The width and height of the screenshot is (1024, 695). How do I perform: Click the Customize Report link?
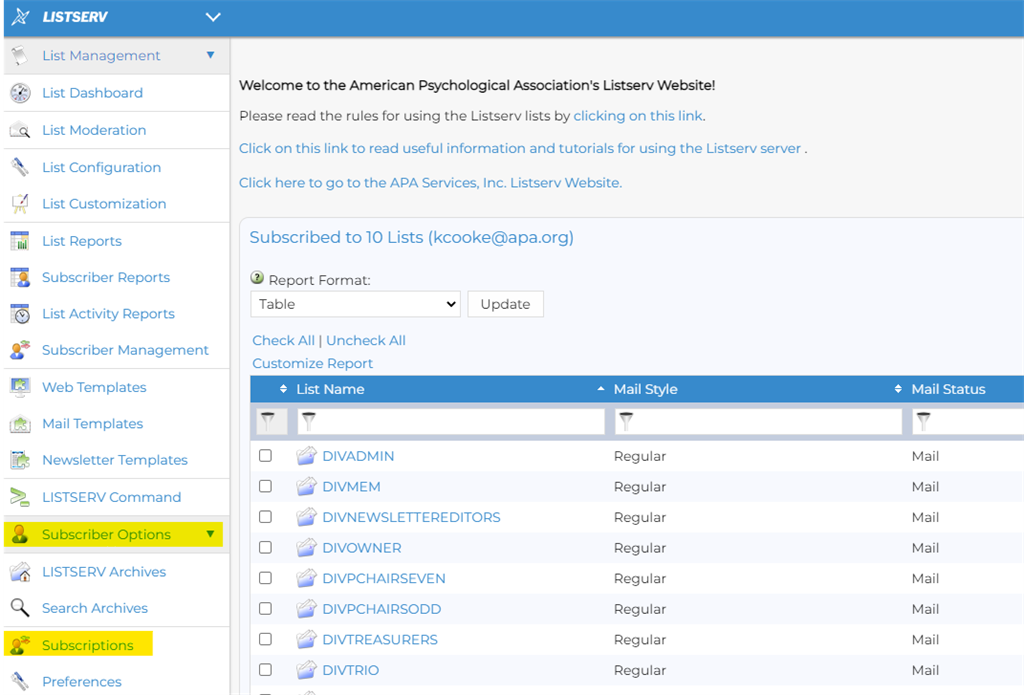(x=312, y=363)
